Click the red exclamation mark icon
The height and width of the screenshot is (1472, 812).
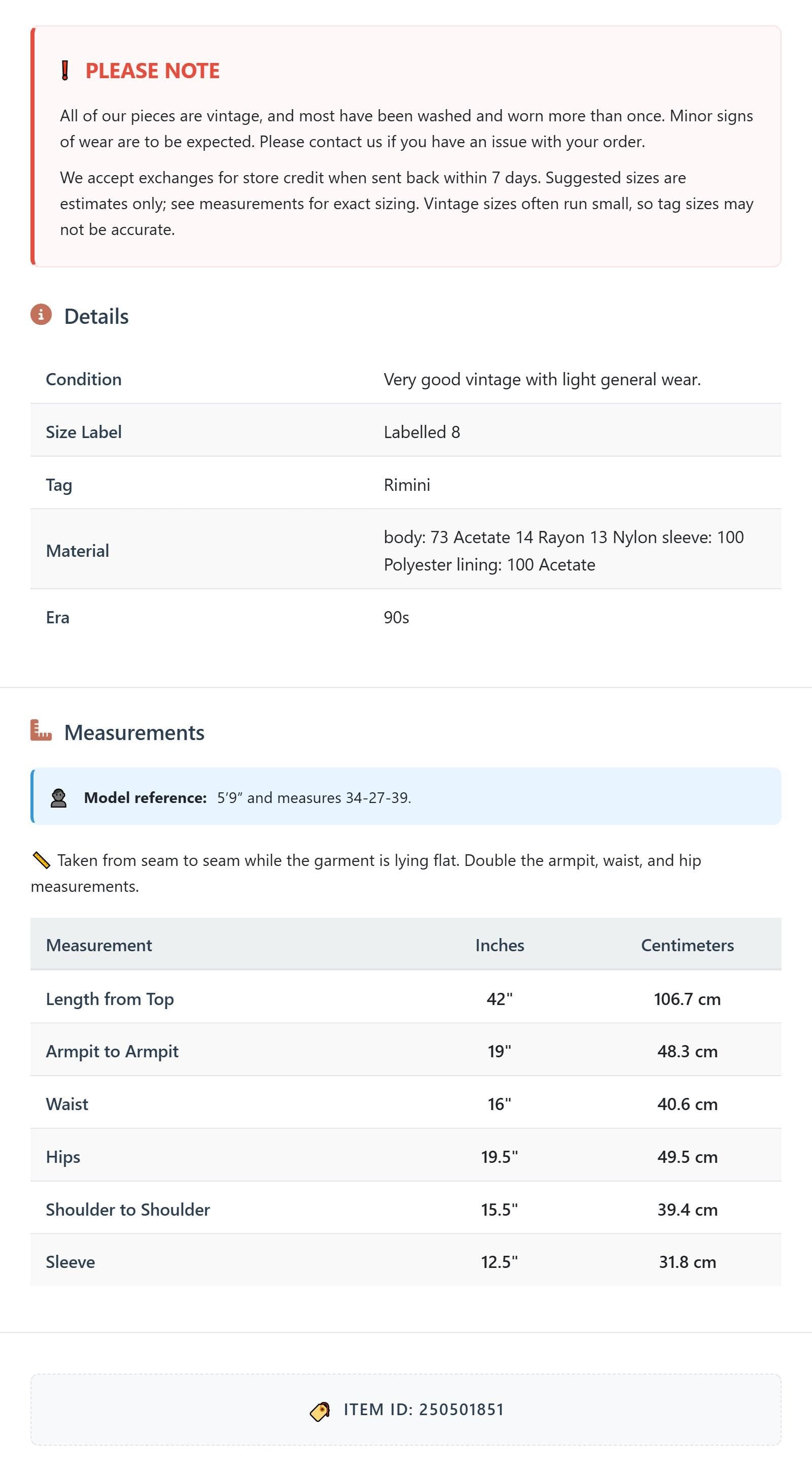pyautogui.click(x=65, y=71)
